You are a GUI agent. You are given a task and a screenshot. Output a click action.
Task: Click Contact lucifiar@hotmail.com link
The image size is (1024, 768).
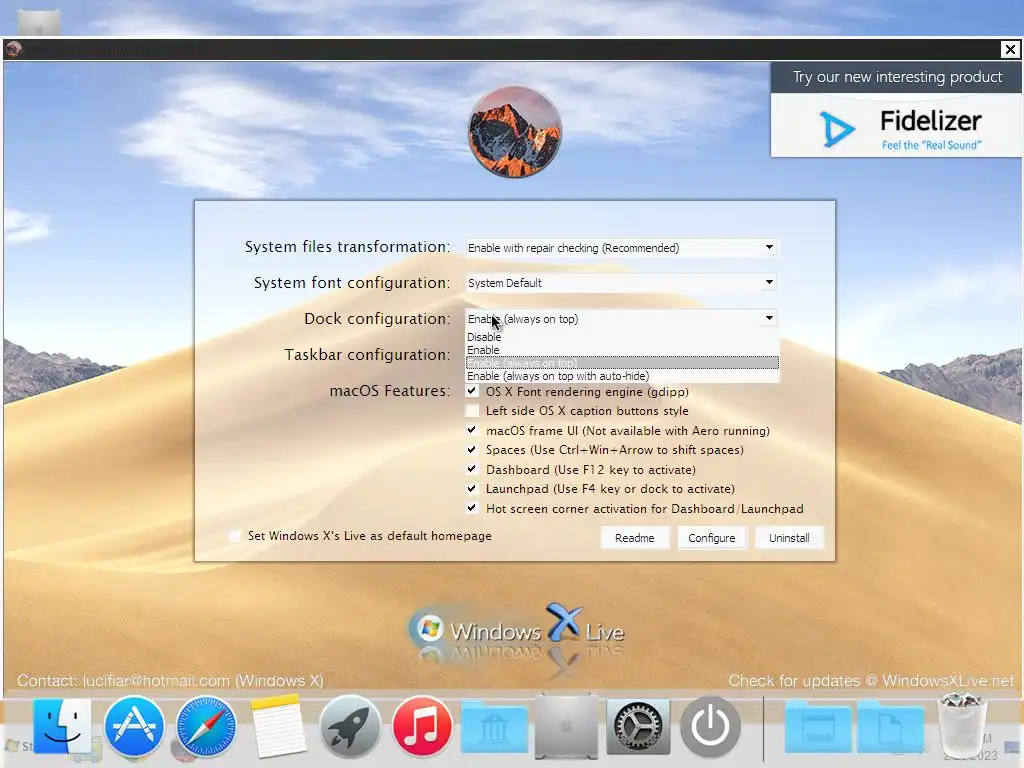170,680
